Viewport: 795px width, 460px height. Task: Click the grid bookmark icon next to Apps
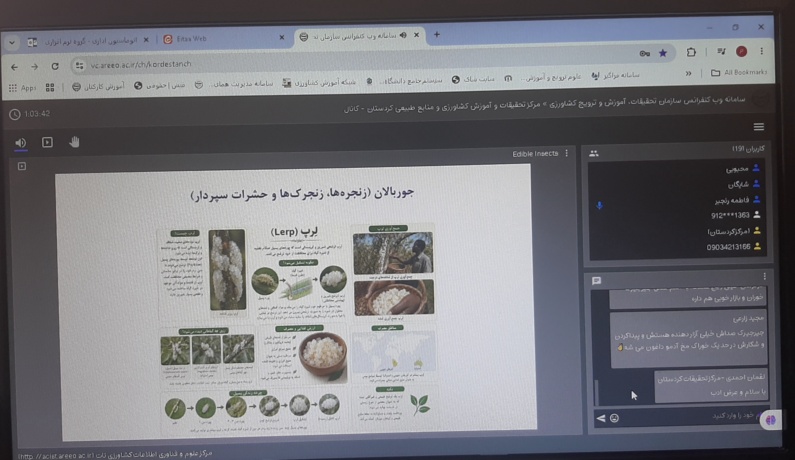tap(50, 88)
